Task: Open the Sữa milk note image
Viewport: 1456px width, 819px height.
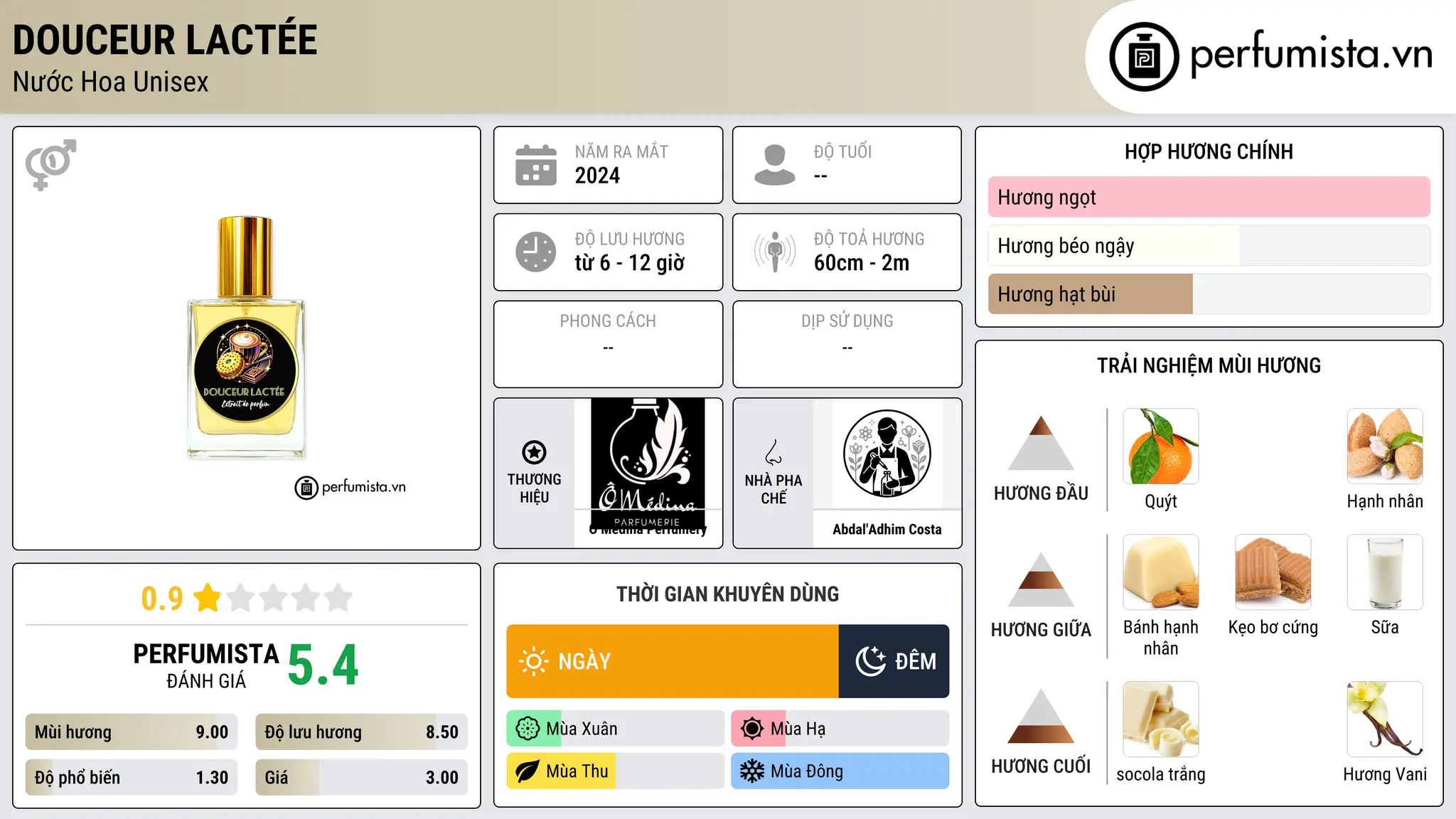Action: (x=1385, y=572)
